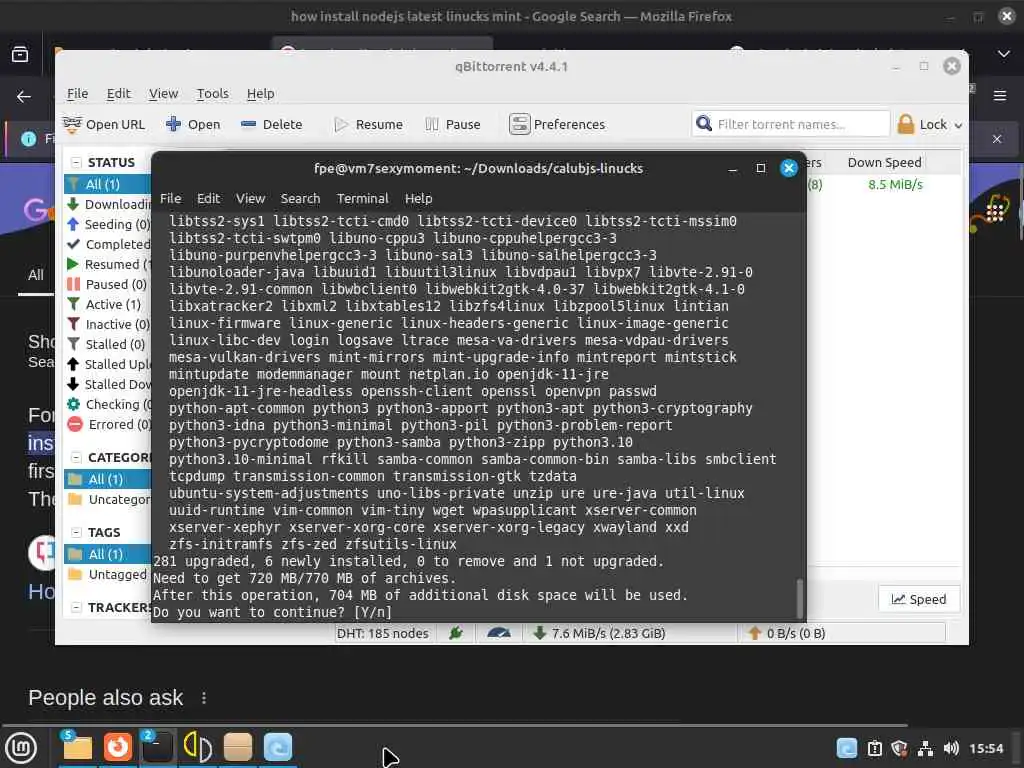Screen dimensions: 1024x768
Task: Collapse the TRACKERS section
Action: pos(76,608)
